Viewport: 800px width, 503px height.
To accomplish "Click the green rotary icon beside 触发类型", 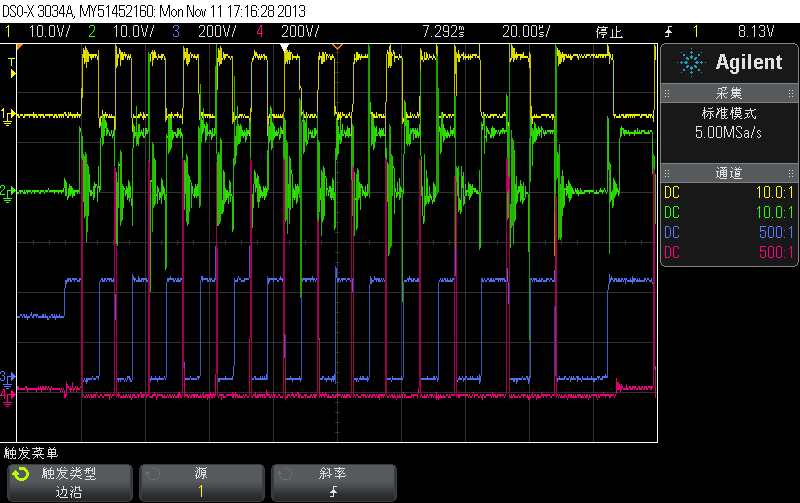I will point(19,475).
